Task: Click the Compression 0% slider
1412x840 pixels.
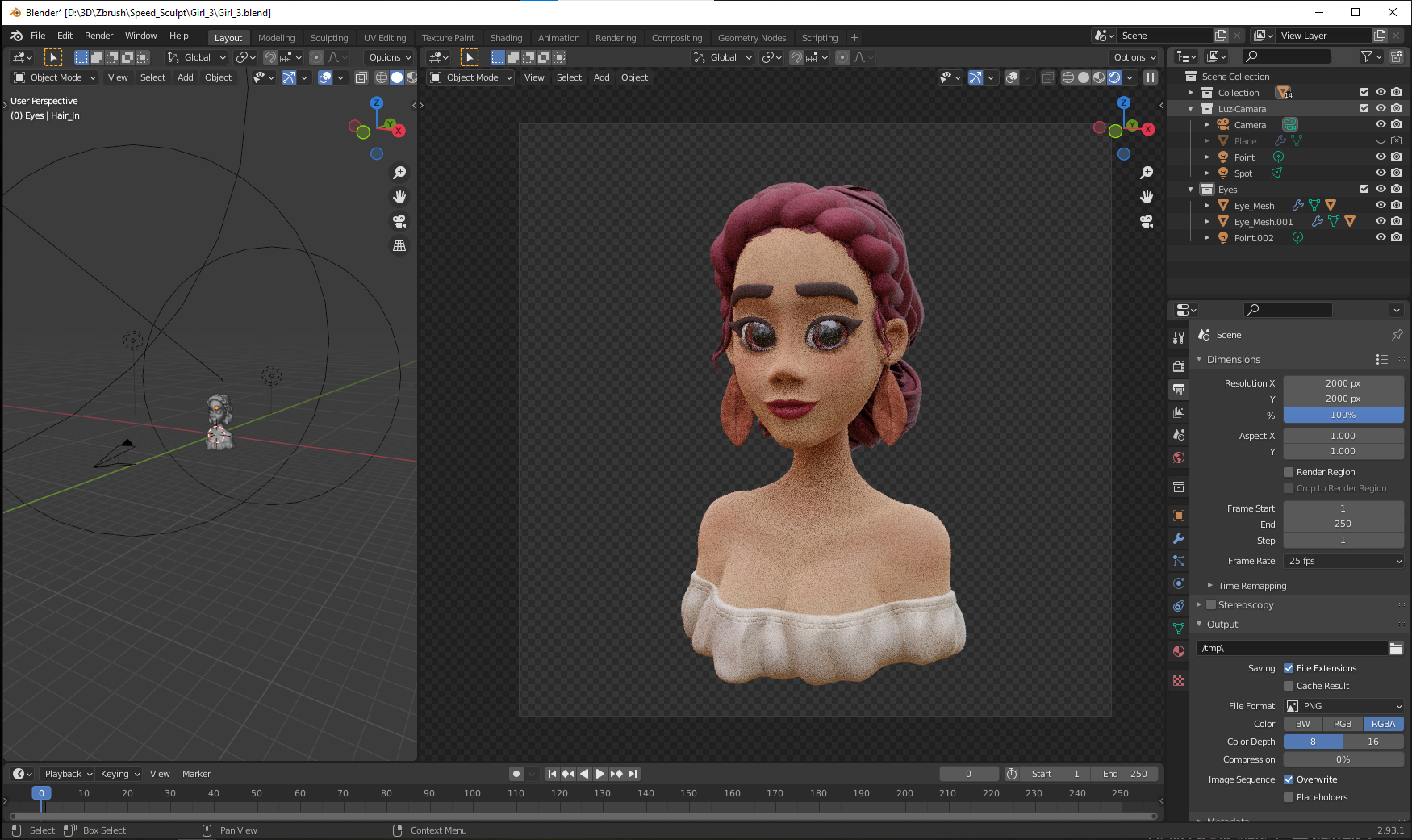Action: coord(1343,759)
